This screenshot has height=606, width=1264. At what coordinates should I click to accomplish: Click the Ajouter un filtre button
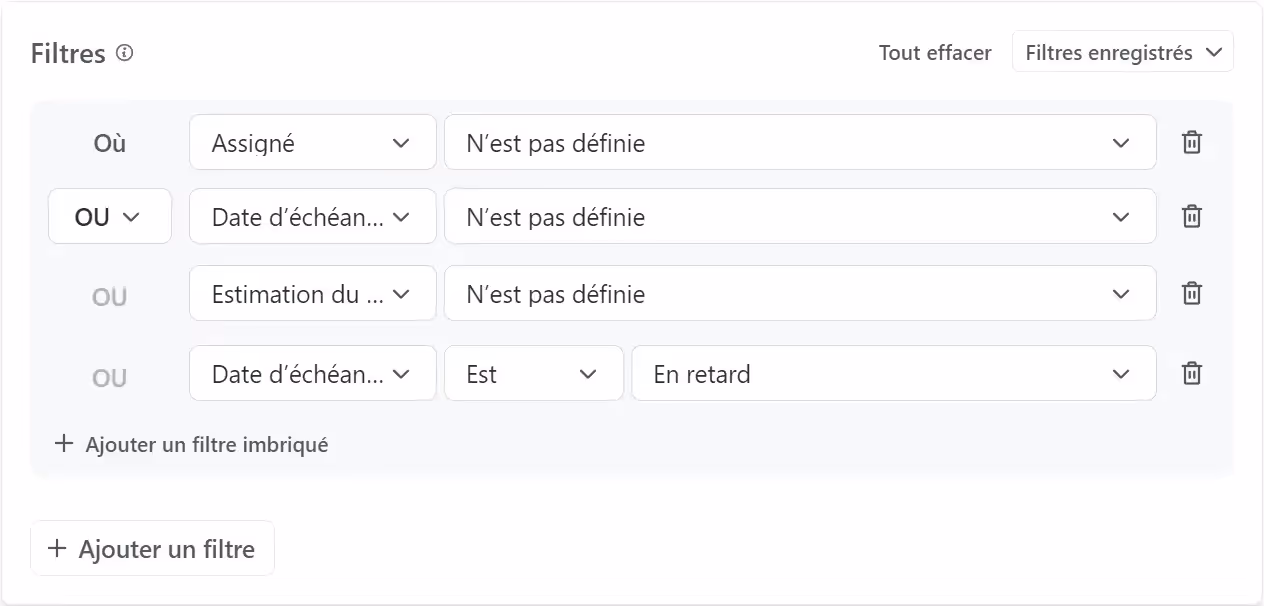tap(152, 548)
